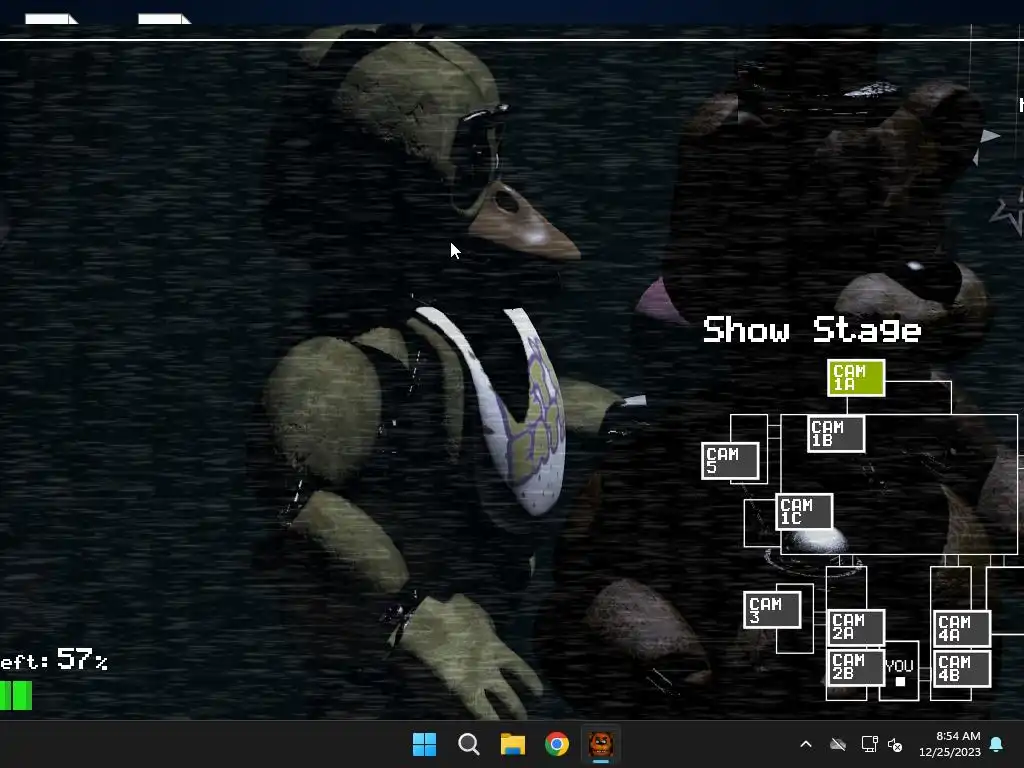Switch to camera CAM 4A

[962, 628]
